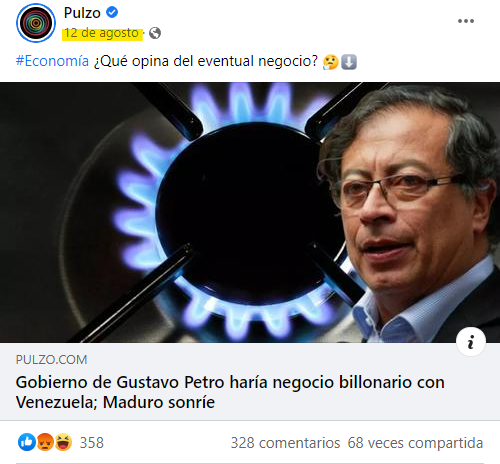Open the post date 12 de agosto
The height and width of the screenshot is (464, 500).
tap(101, 33)
